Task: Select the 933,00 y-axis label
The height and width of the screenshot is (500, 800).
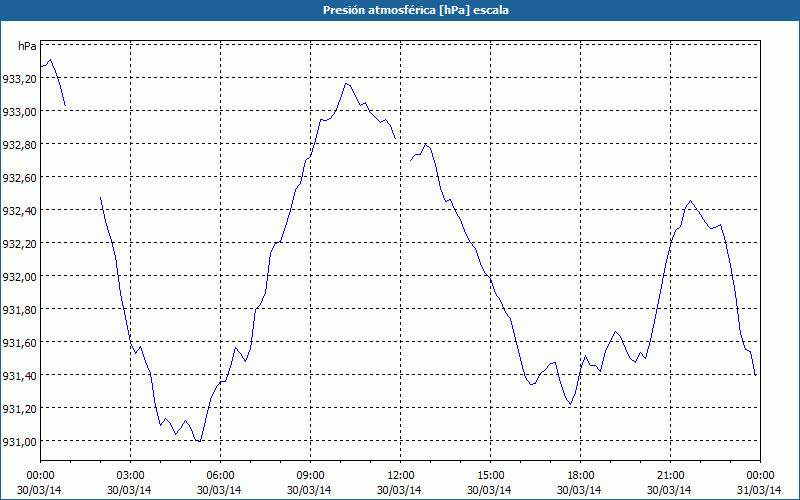Action: [x=19, y=111]
